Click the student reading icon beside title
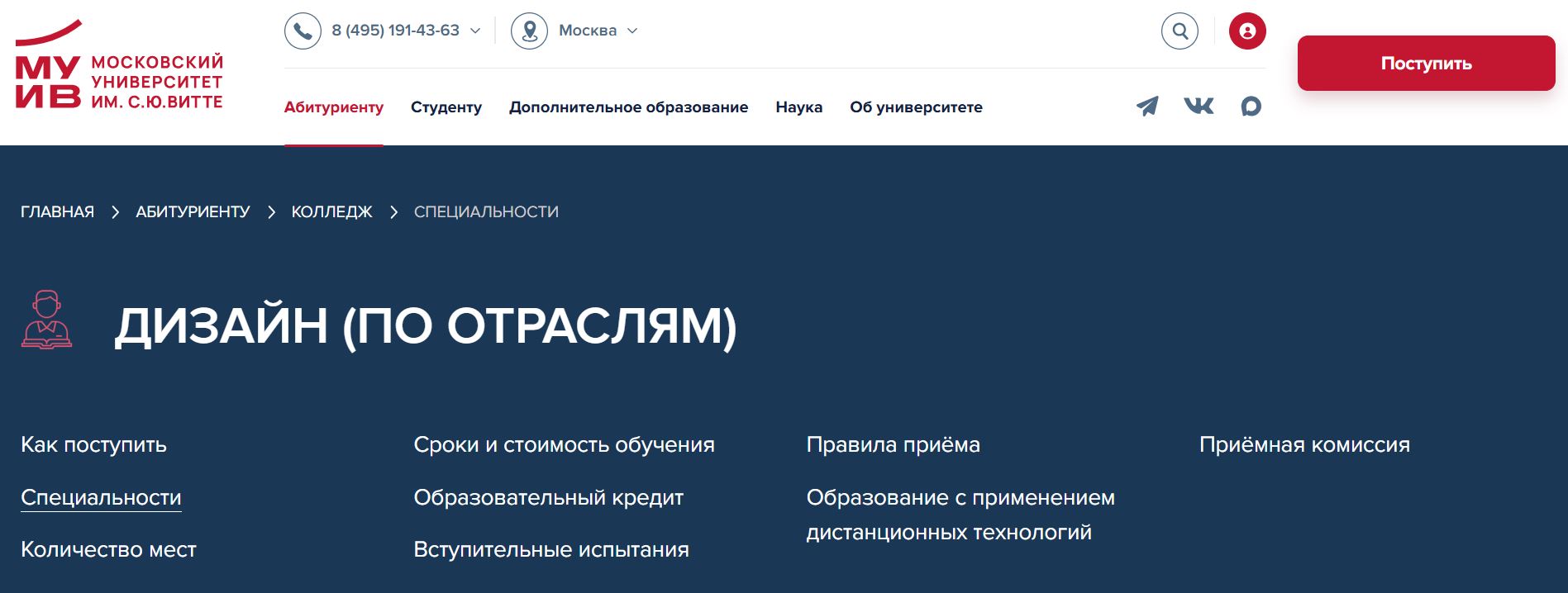Viewport: 1568px width, 593px height. [x=46, y=320]
